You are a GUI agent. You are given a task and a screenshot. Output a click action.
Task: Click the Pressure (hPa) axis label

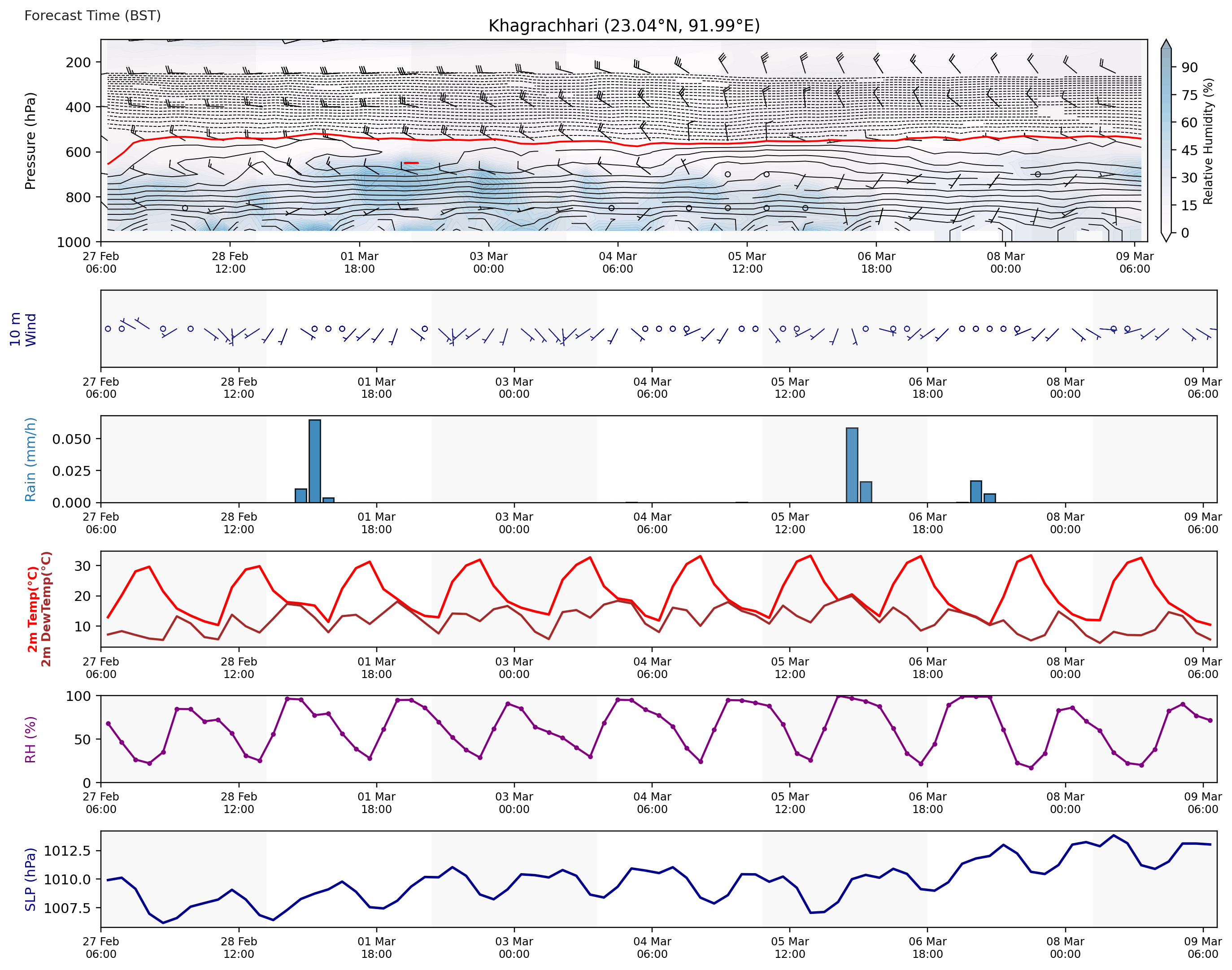[x=30, y=140]
